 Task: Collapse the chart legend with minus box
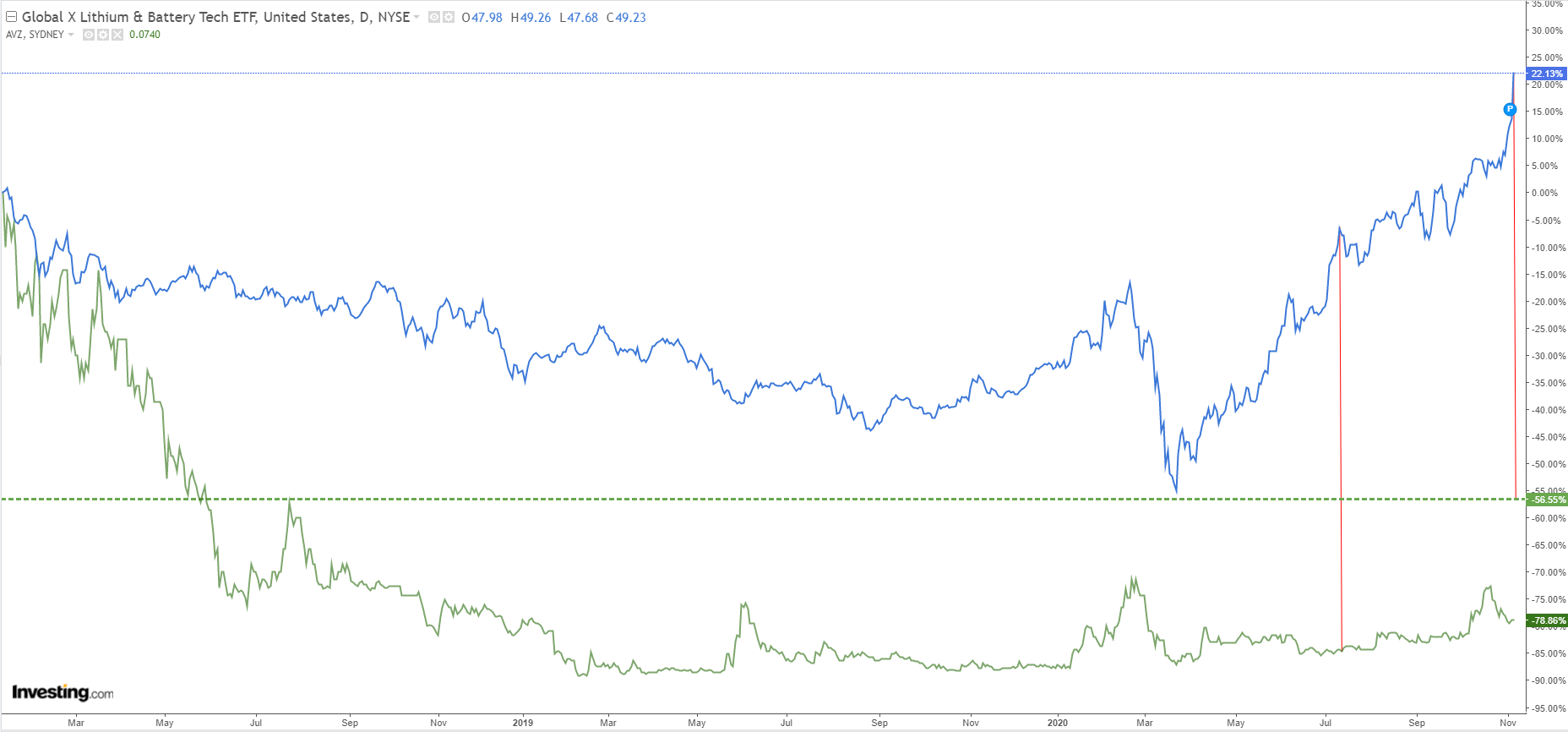click(12, 17)
